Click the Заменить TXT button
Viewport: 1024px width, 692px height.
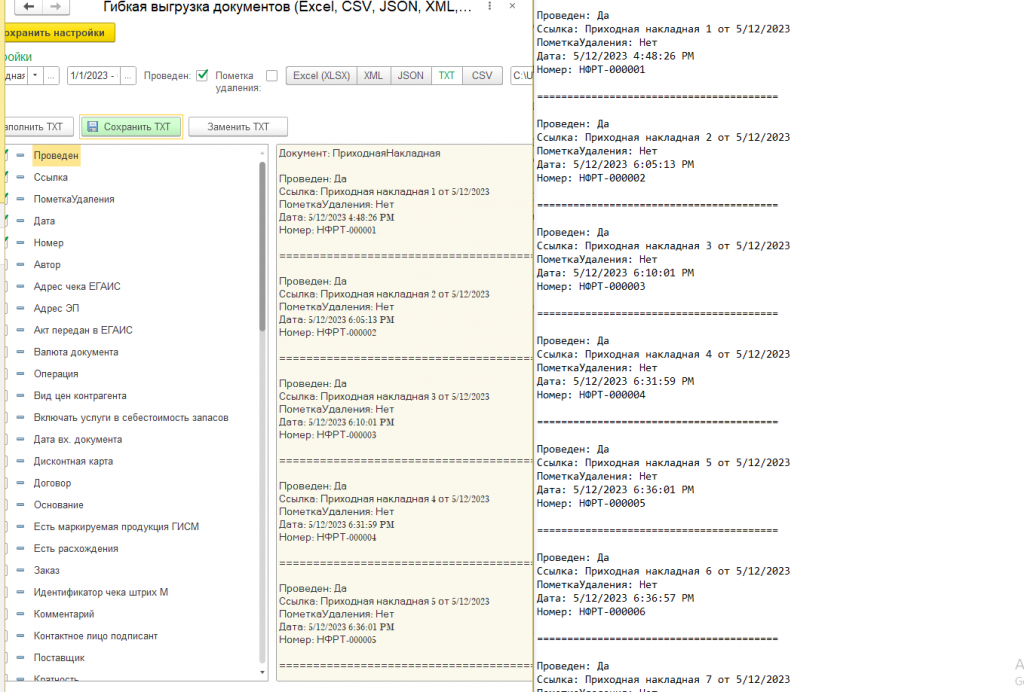[x=238, y=127]
